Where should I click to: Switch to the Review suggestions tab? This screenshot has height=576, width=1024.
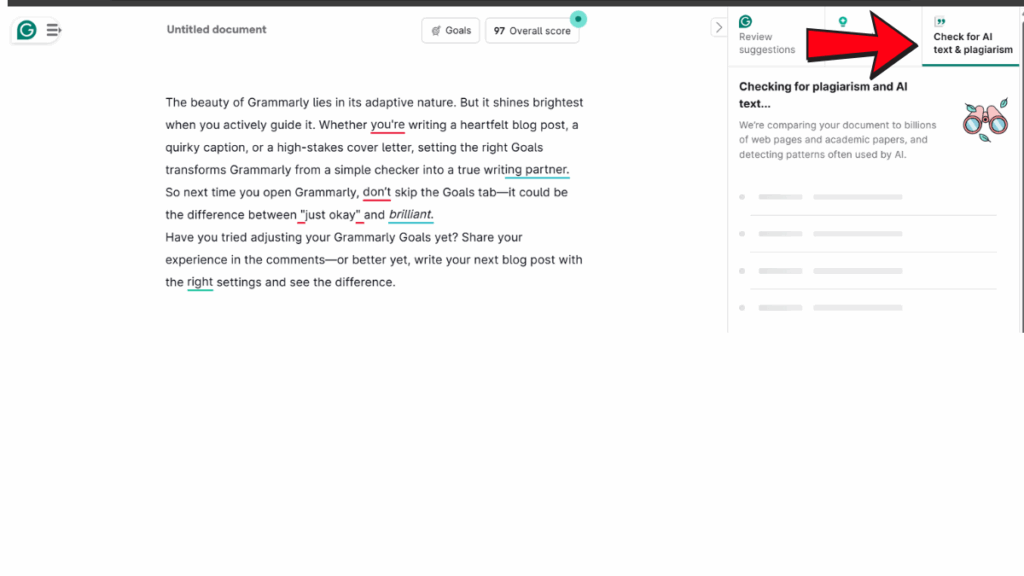click(767, 36)
